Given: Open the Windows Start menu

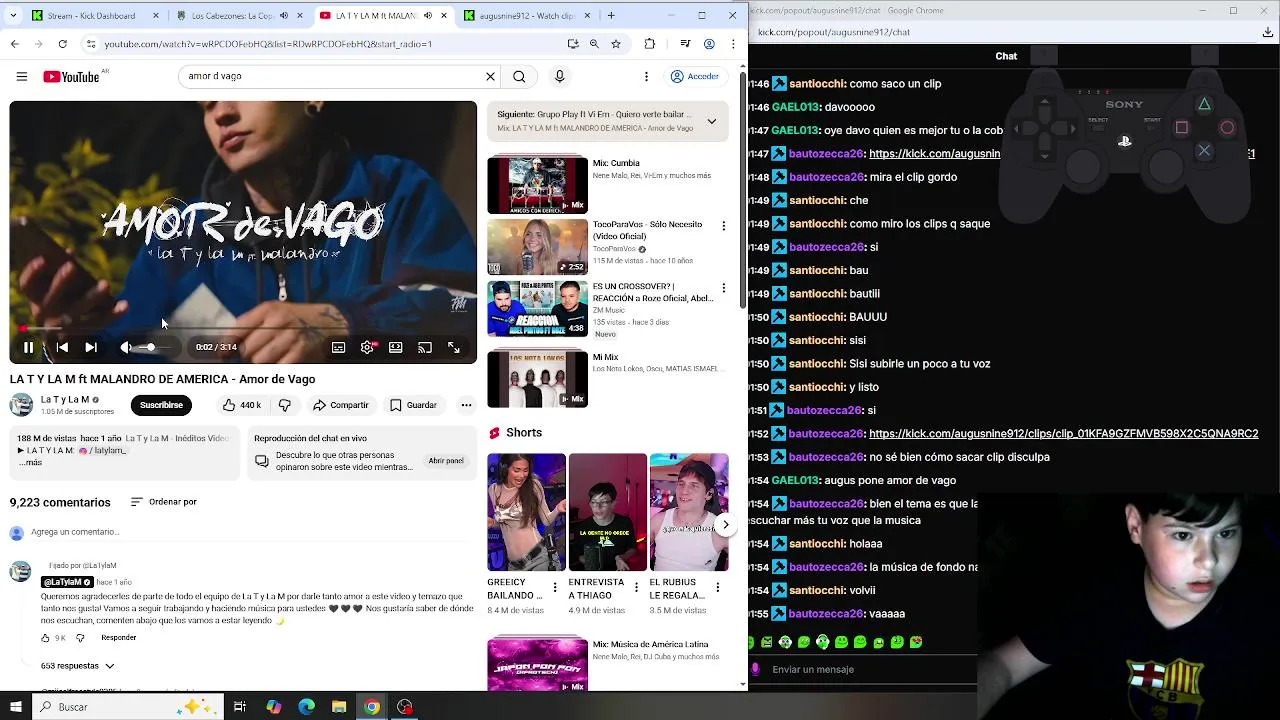Looking at the screenshot, I should point(15,707).
